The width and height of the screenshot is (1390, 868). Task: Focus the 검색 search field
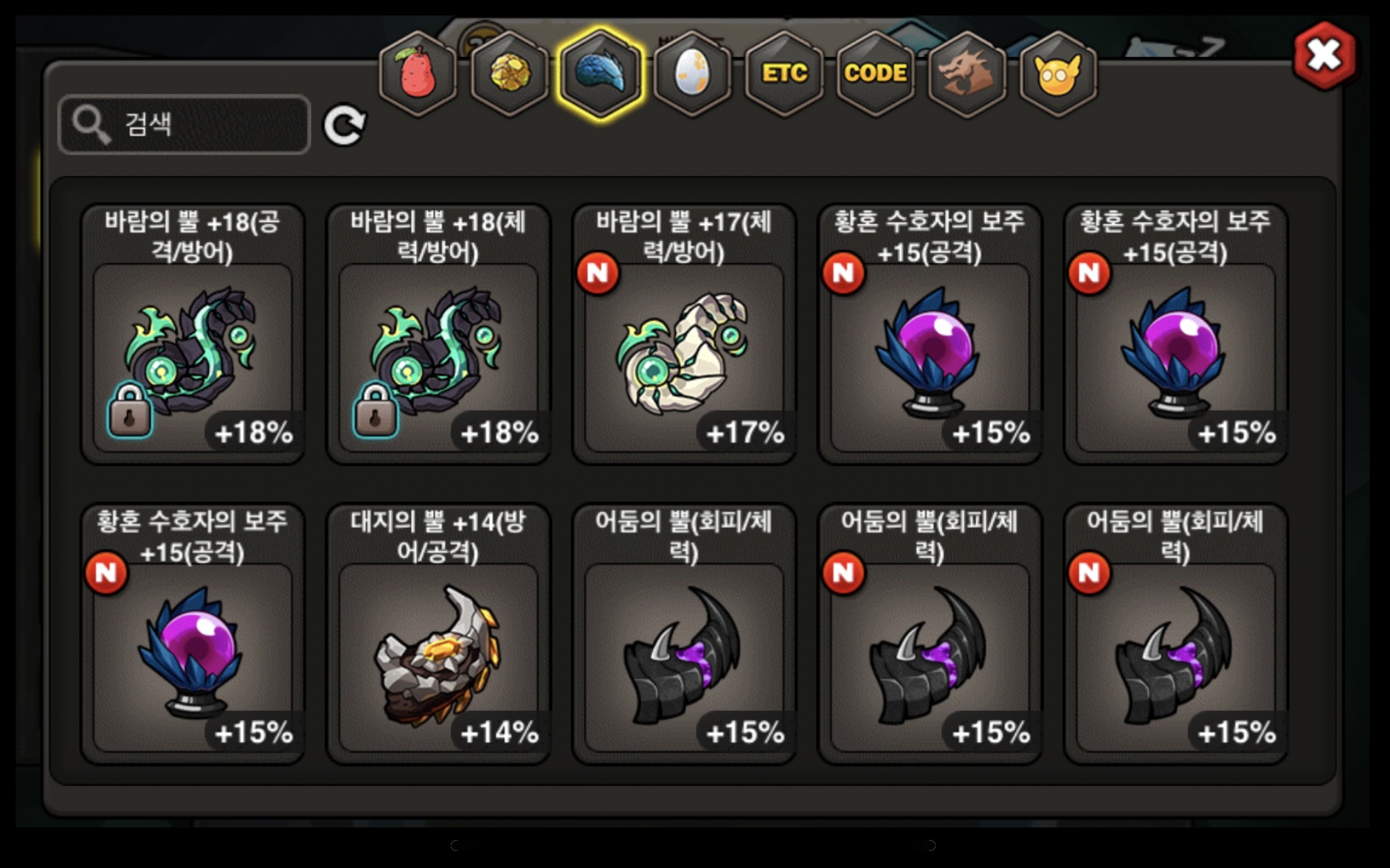click(184, 124)
